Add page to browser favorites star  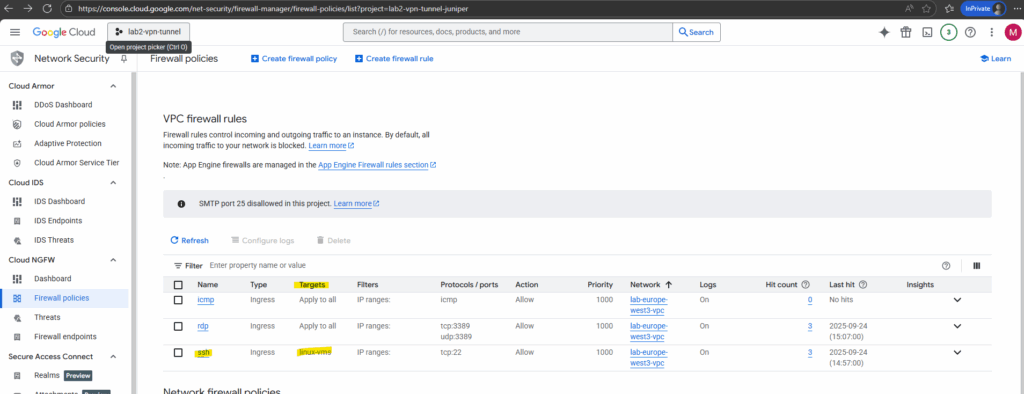click(x=926, y=8)
